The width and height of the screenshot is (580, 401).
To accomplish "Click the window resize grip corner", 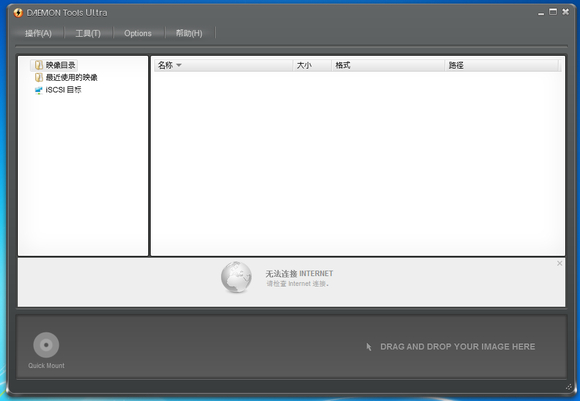I will click(569, 387).
